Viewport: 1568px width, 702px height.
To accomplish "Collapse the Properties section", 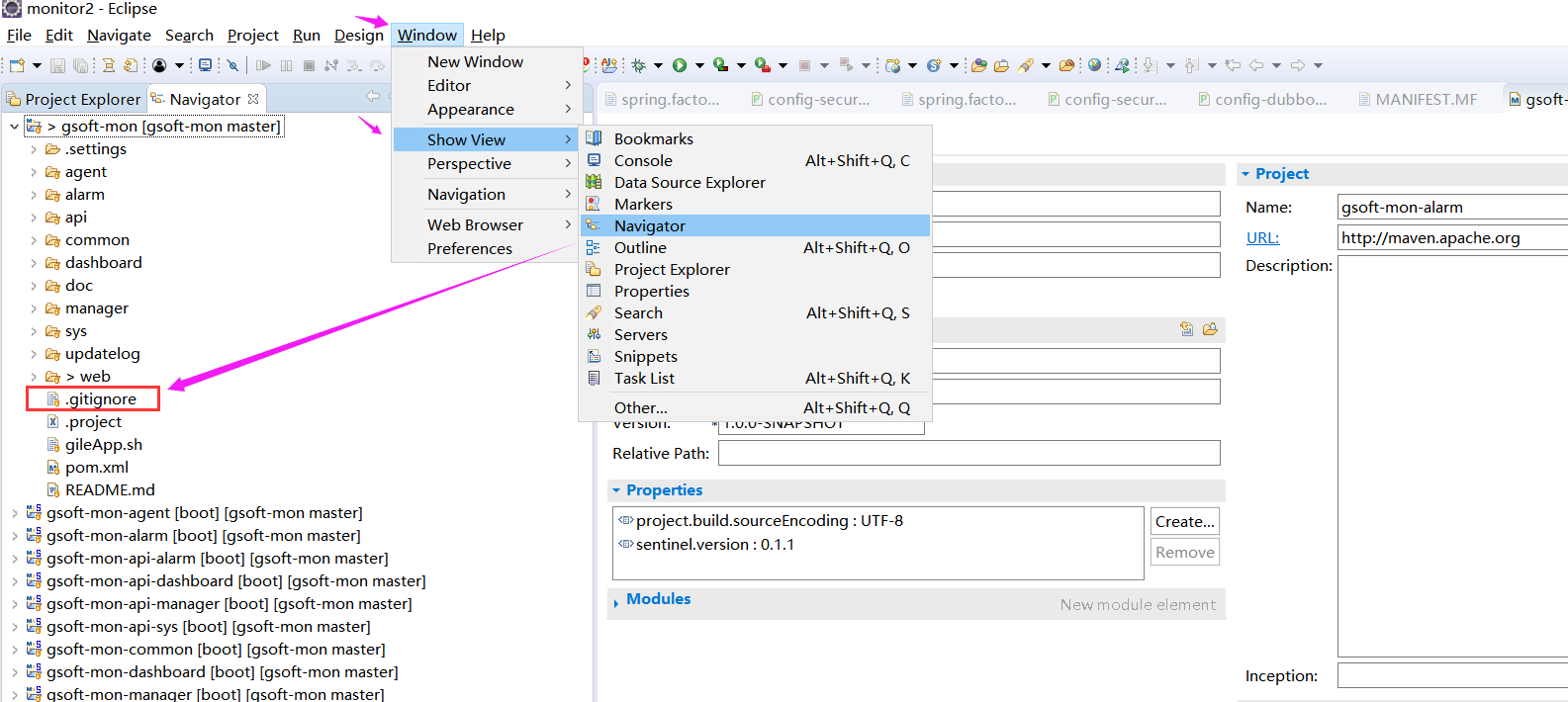I will 616,490.
